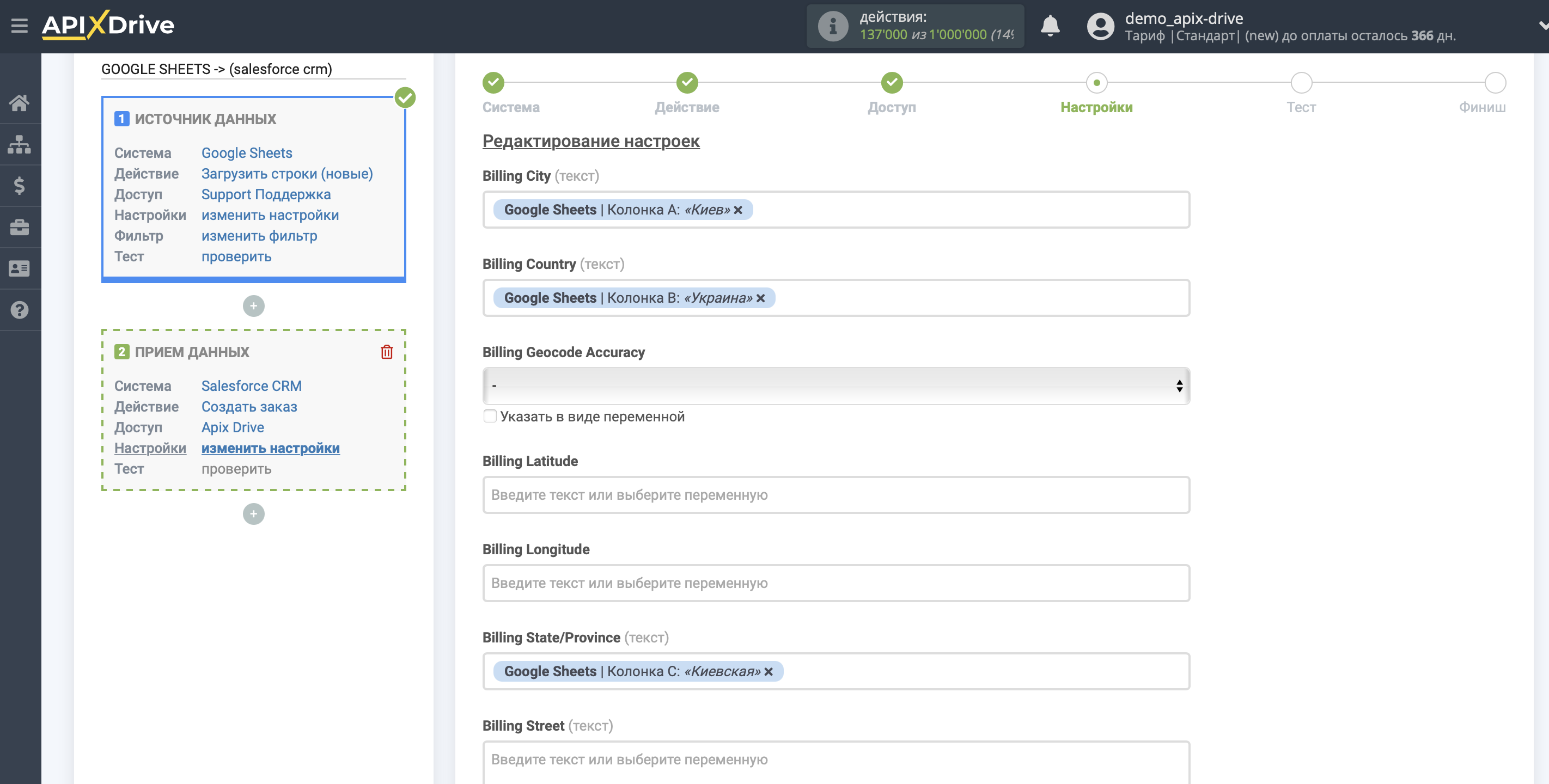
Task: Open the 'Support Поддержка' access link
Action: pos(266,194)
